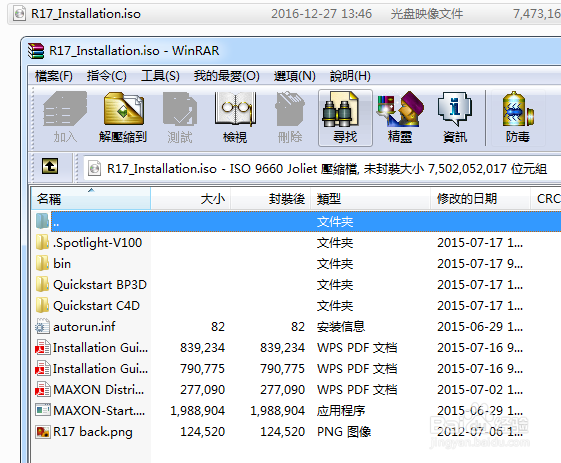Viewport: 561px width, 463px height.
Task: Open the Info (資訊) icon
Action: click(x=455, y=109)
